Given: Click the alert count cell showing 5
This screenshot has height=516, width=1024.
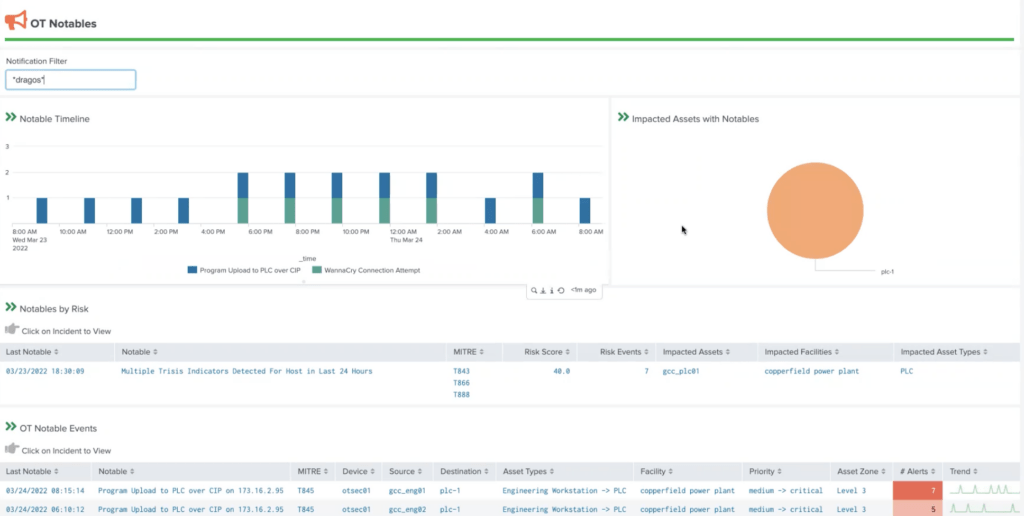Looking at the screenshot, I should [918, 509].
